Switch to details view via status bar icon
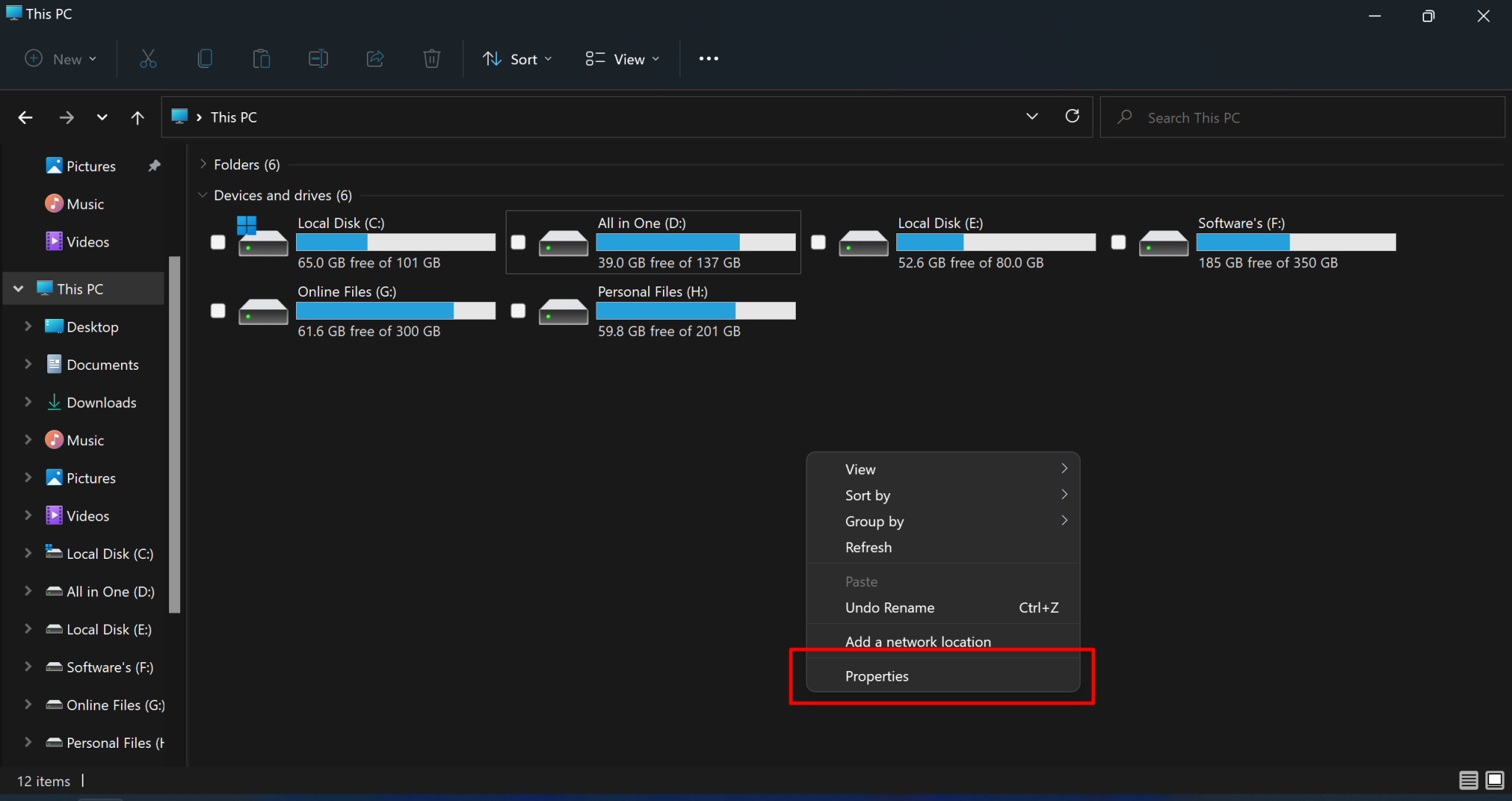The height and width of the screenshot is (801, 1512). [1468, 780]
